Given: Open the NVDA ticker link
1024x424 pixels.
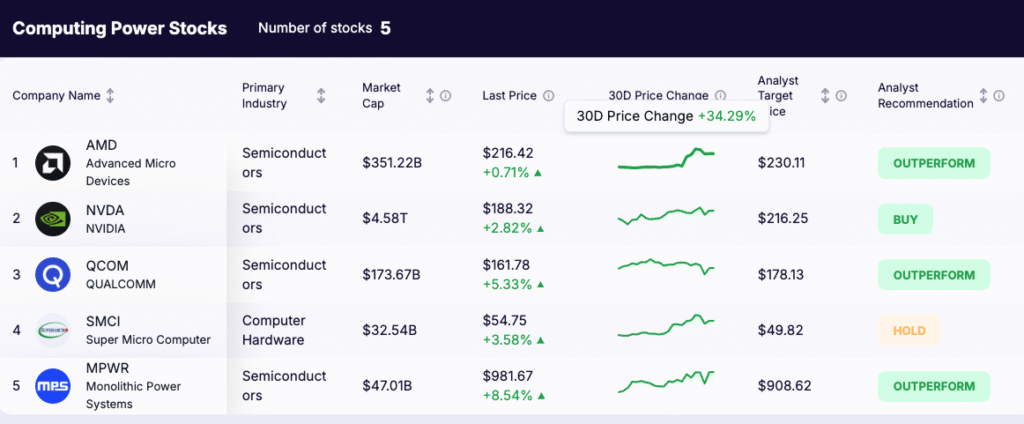Looking at the screenshot, I should click(104, 210).
